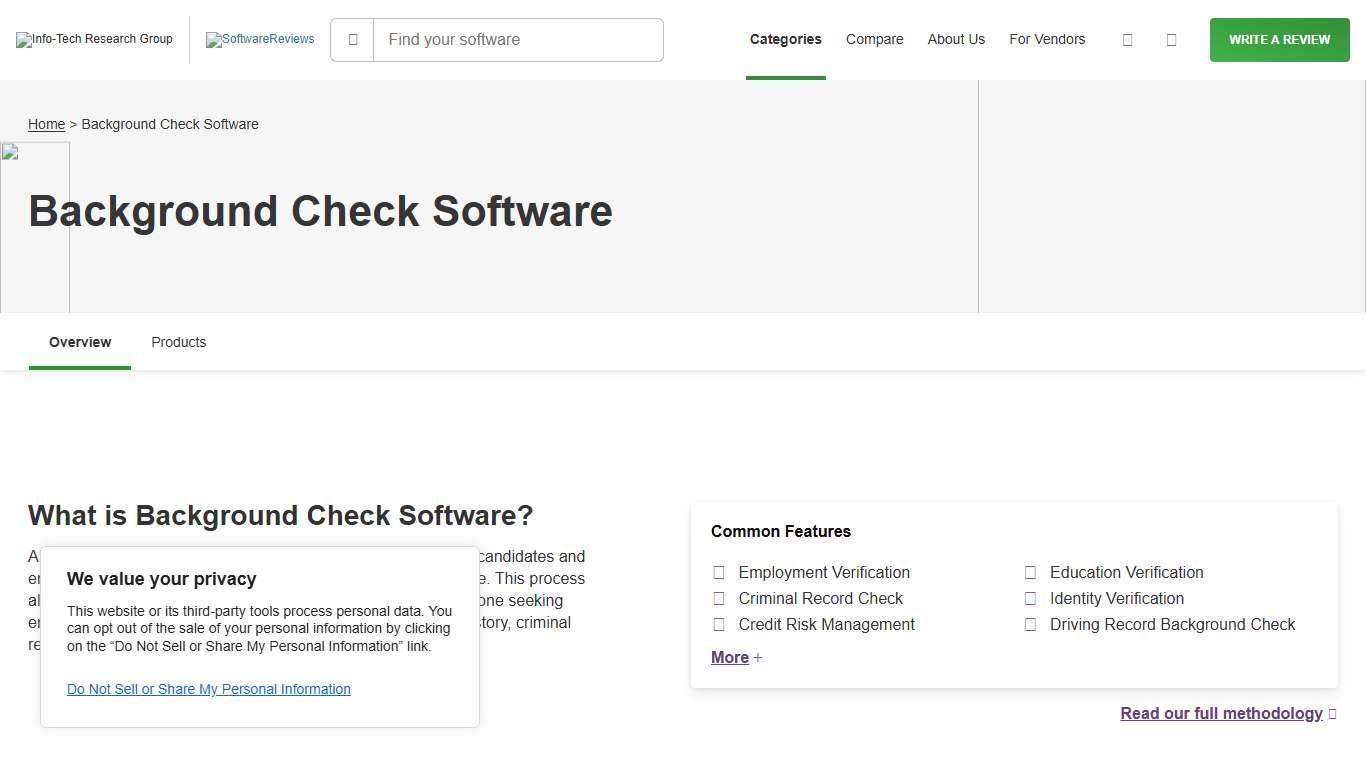This screenshot has width=1366, height=768.
Task: Check the Employment Verification feature checkbox
Action: pyautogui.click(x=719, y=572)
